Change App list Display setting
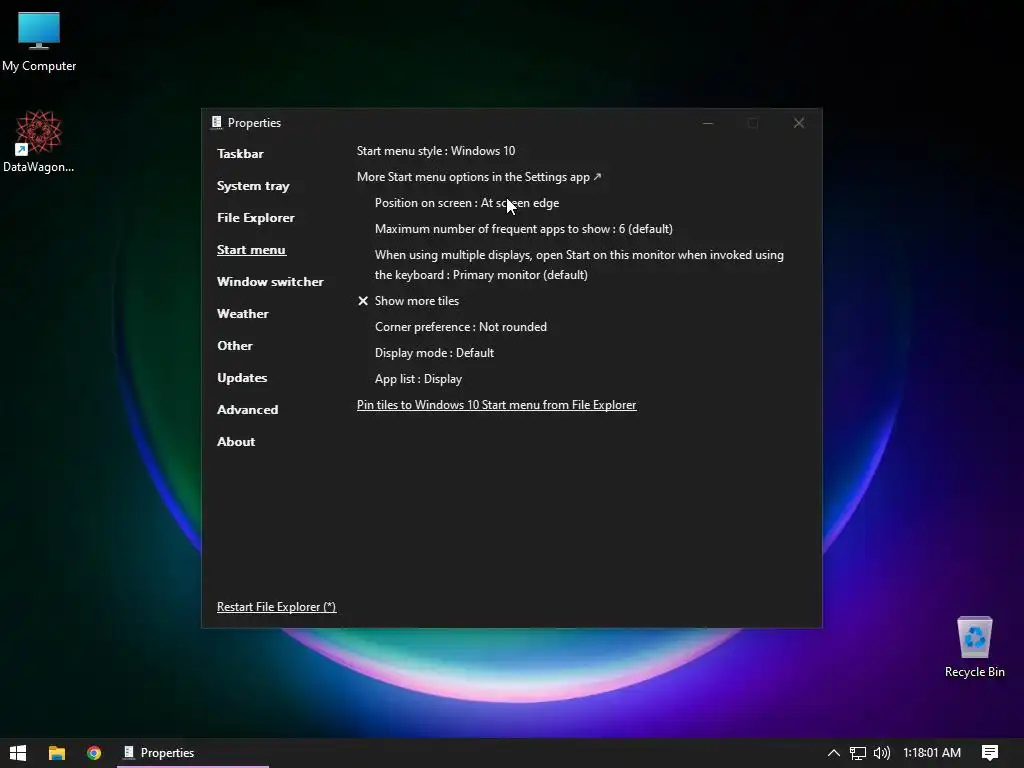The width and height of the screenshot is (1024, 768). click(419, 379)
